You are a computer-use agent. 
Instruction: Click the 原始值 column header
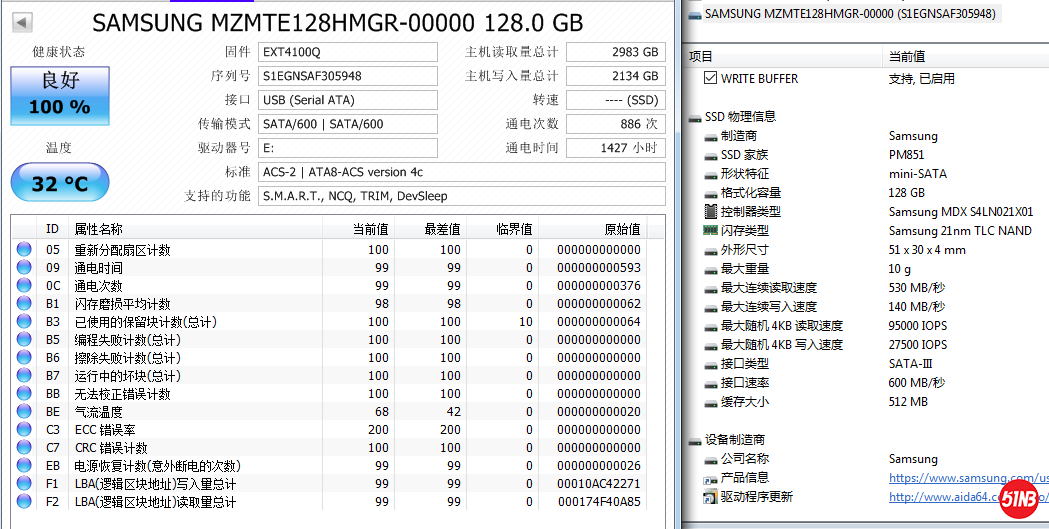(x=620, y=229)
